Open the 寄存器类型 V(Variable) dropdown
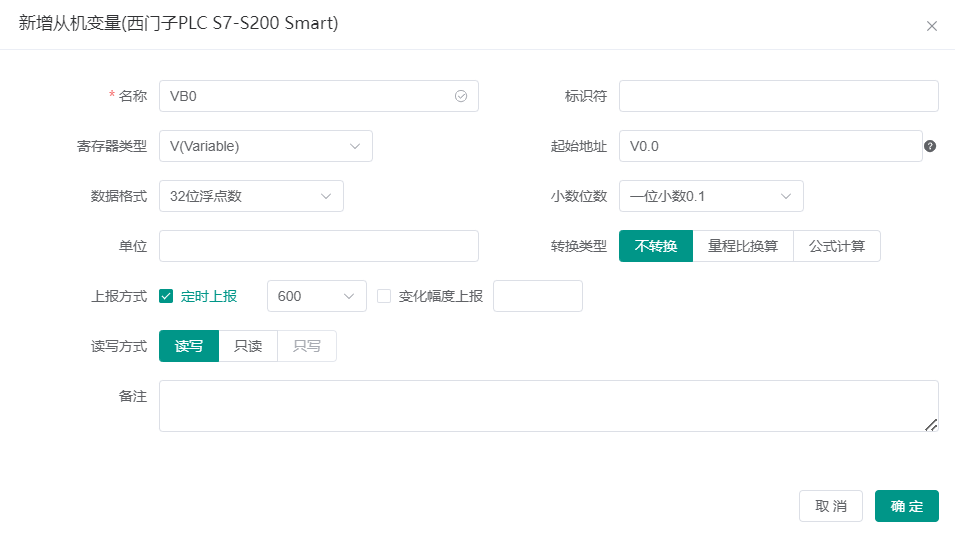The width and height of the screenshot is (955, 538). [266, 146]
